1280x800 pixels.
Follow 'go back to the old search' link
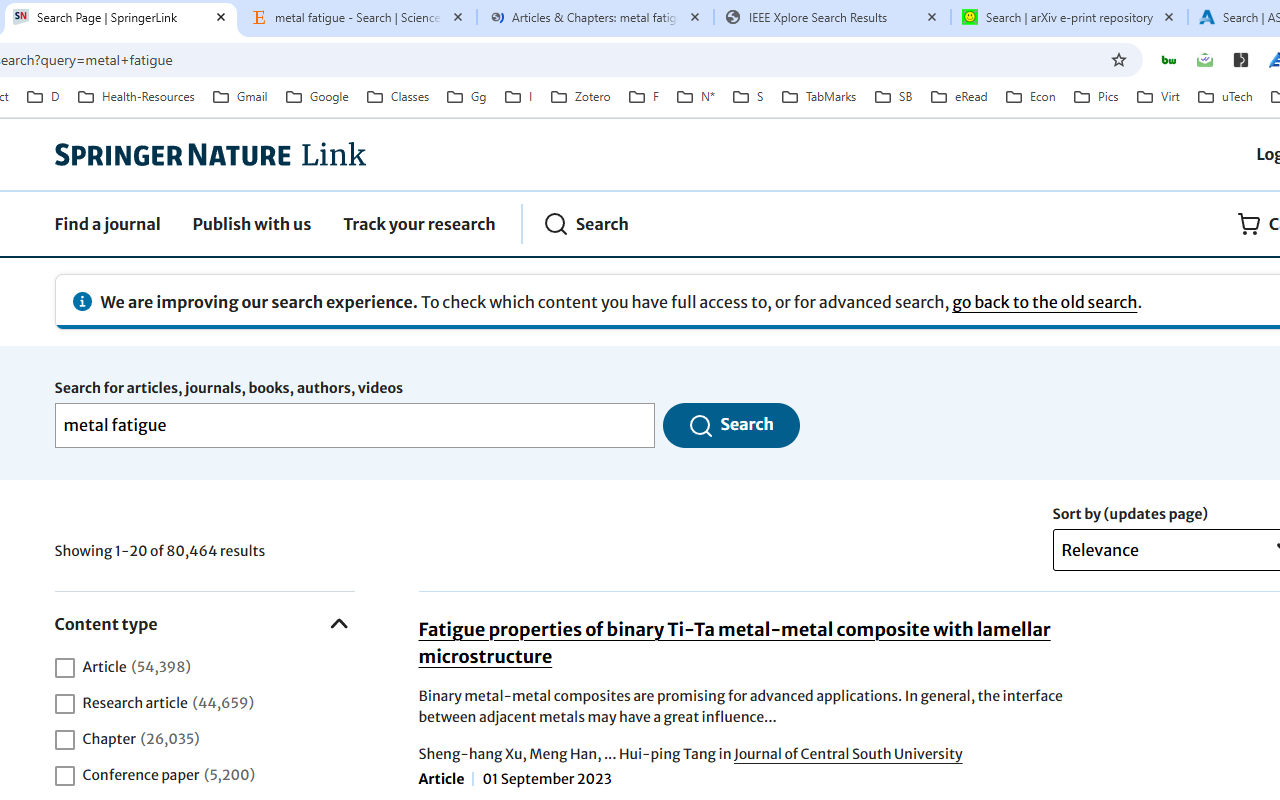click(1044, 302)
